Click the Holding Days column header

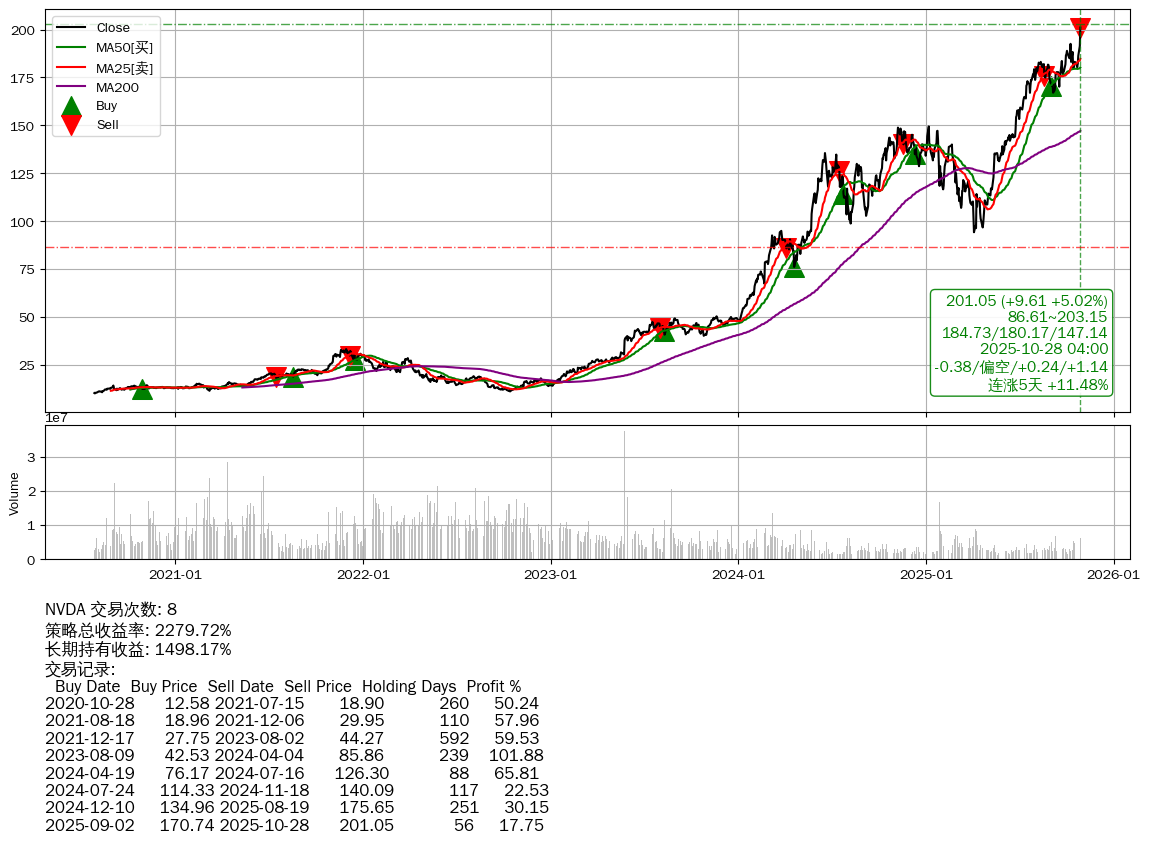(408, 687)
